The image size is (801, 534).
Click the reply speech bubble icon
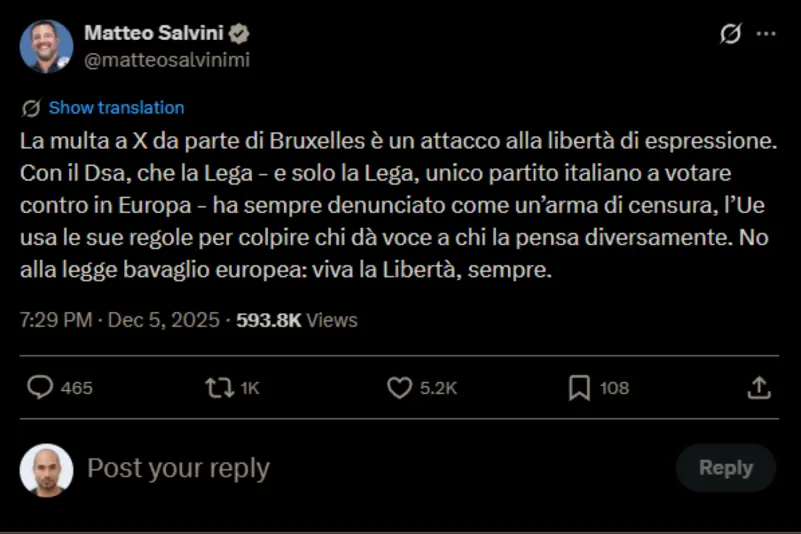40,387
